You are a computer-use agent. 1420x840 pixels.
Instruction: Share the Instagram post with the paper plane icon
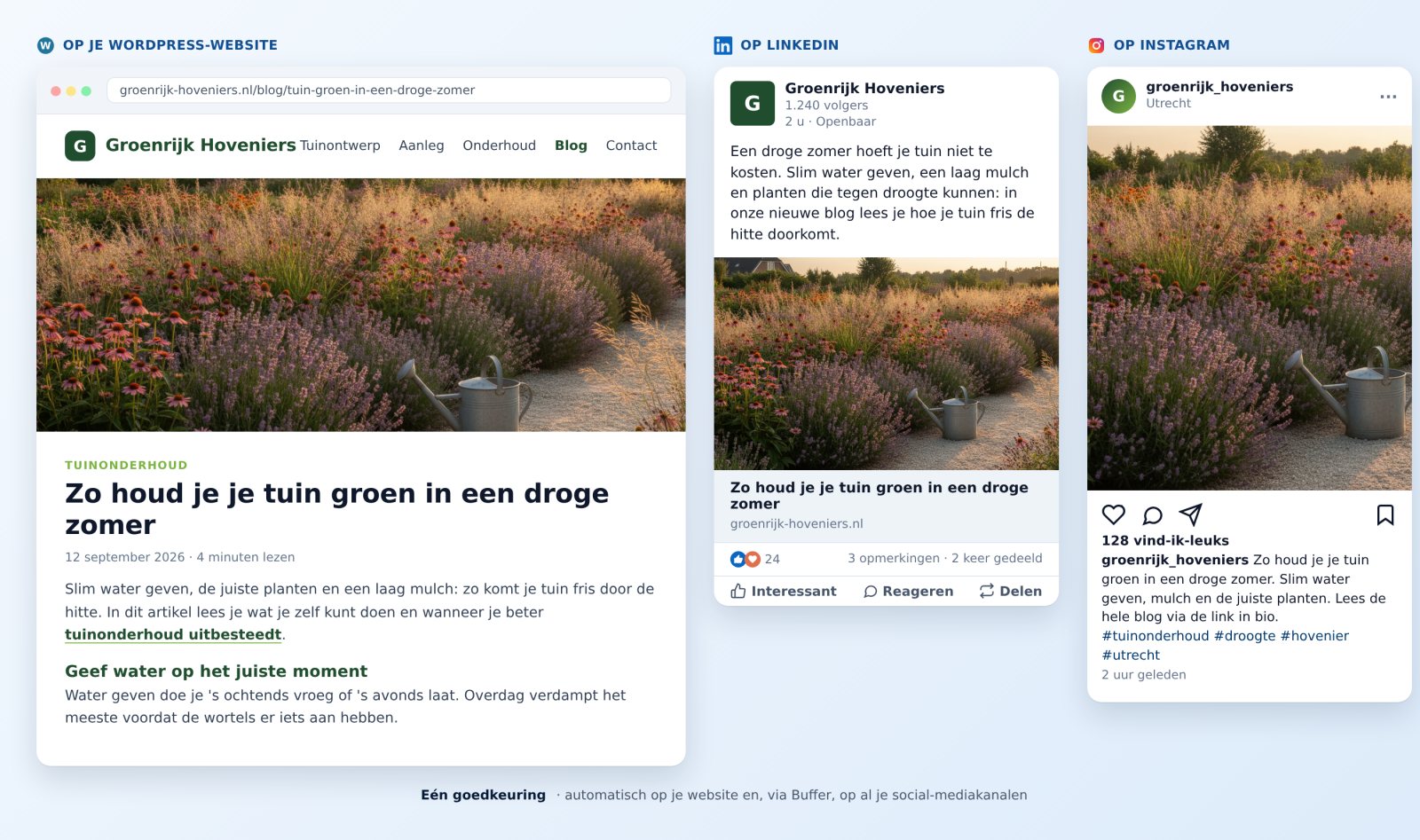1190,514
